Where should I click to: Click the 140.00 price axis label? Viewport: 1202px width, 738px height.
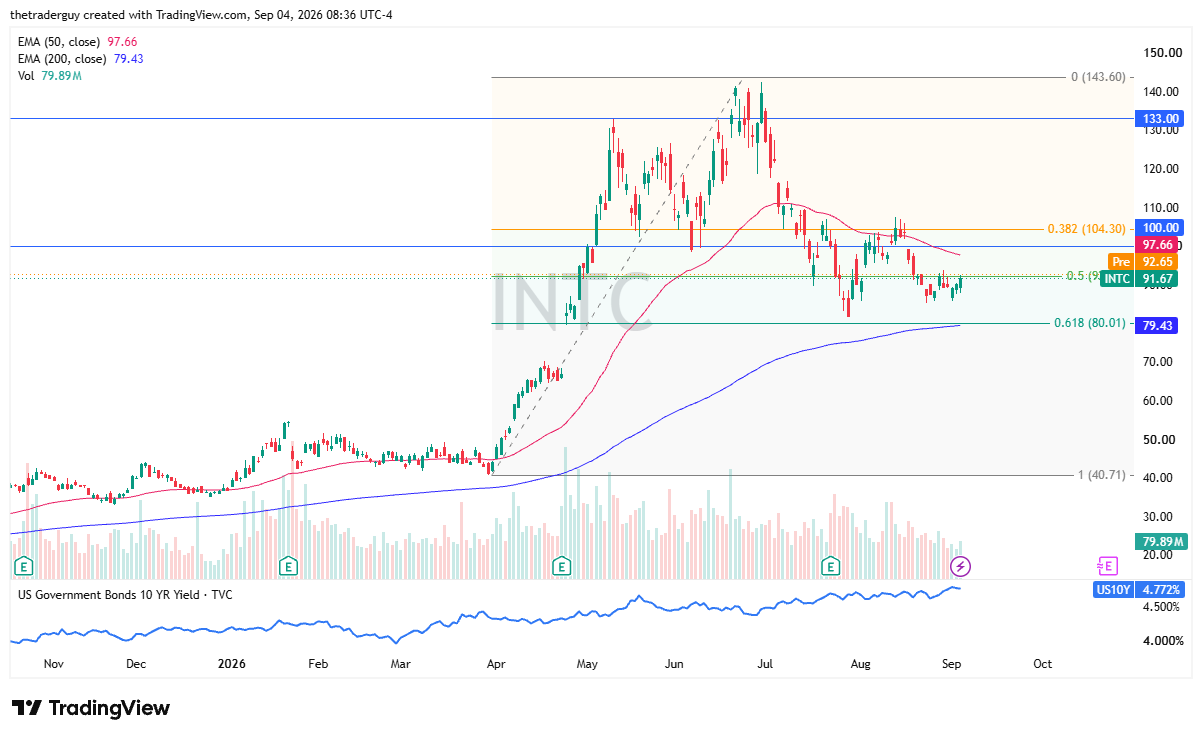1162,91
